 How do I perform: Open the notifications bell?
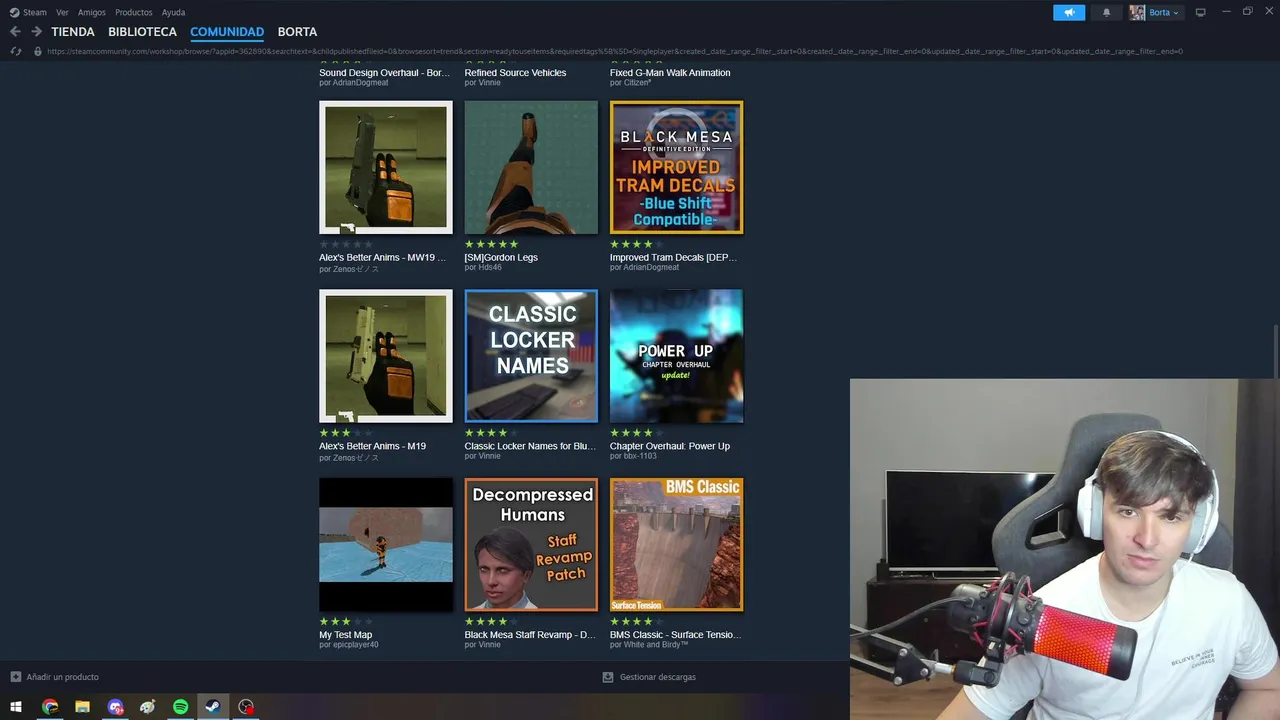point(1106,12)
